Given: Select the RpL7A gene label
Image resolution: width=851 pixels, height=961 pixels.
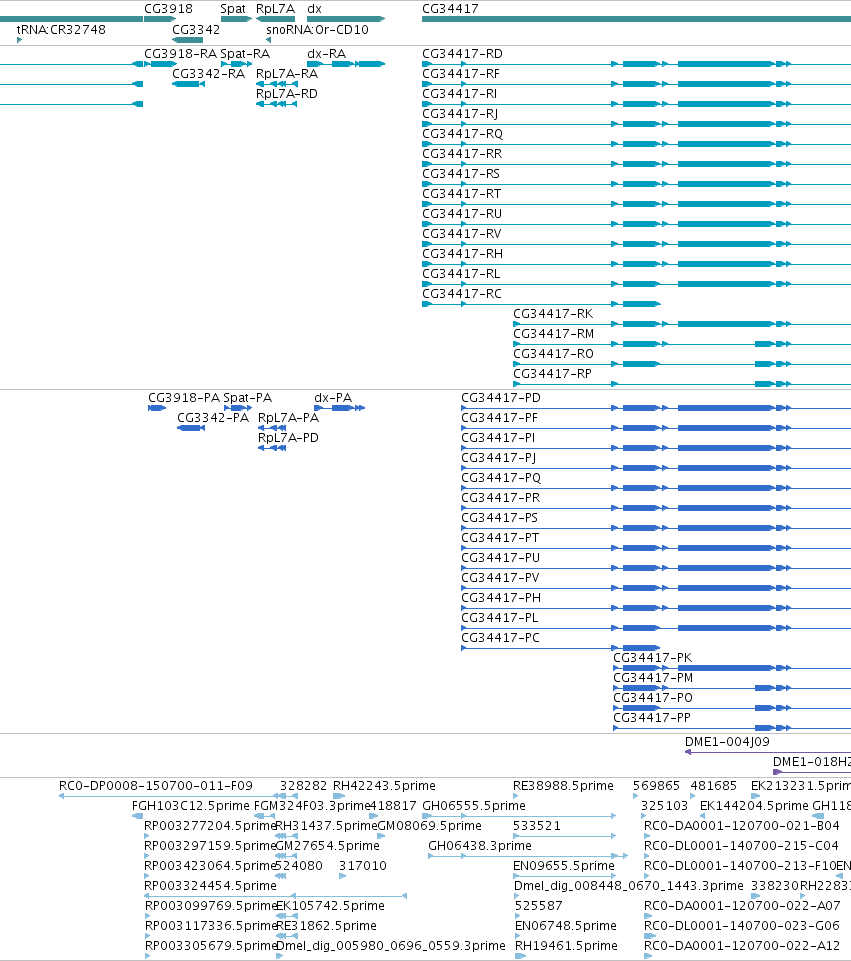Looking at the screenshot, I should click(x=275, y=9).
